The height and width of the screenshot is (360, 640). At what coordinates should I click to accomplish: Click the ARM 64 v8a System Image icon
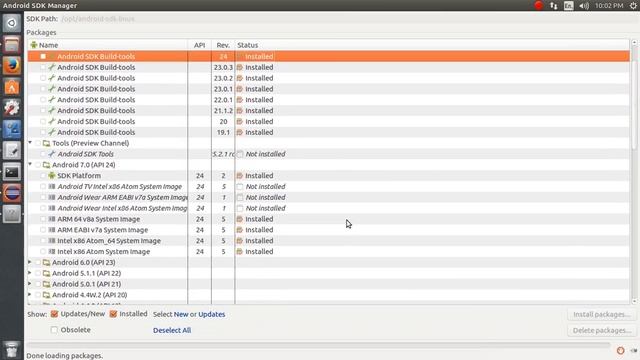click(52, 219)
